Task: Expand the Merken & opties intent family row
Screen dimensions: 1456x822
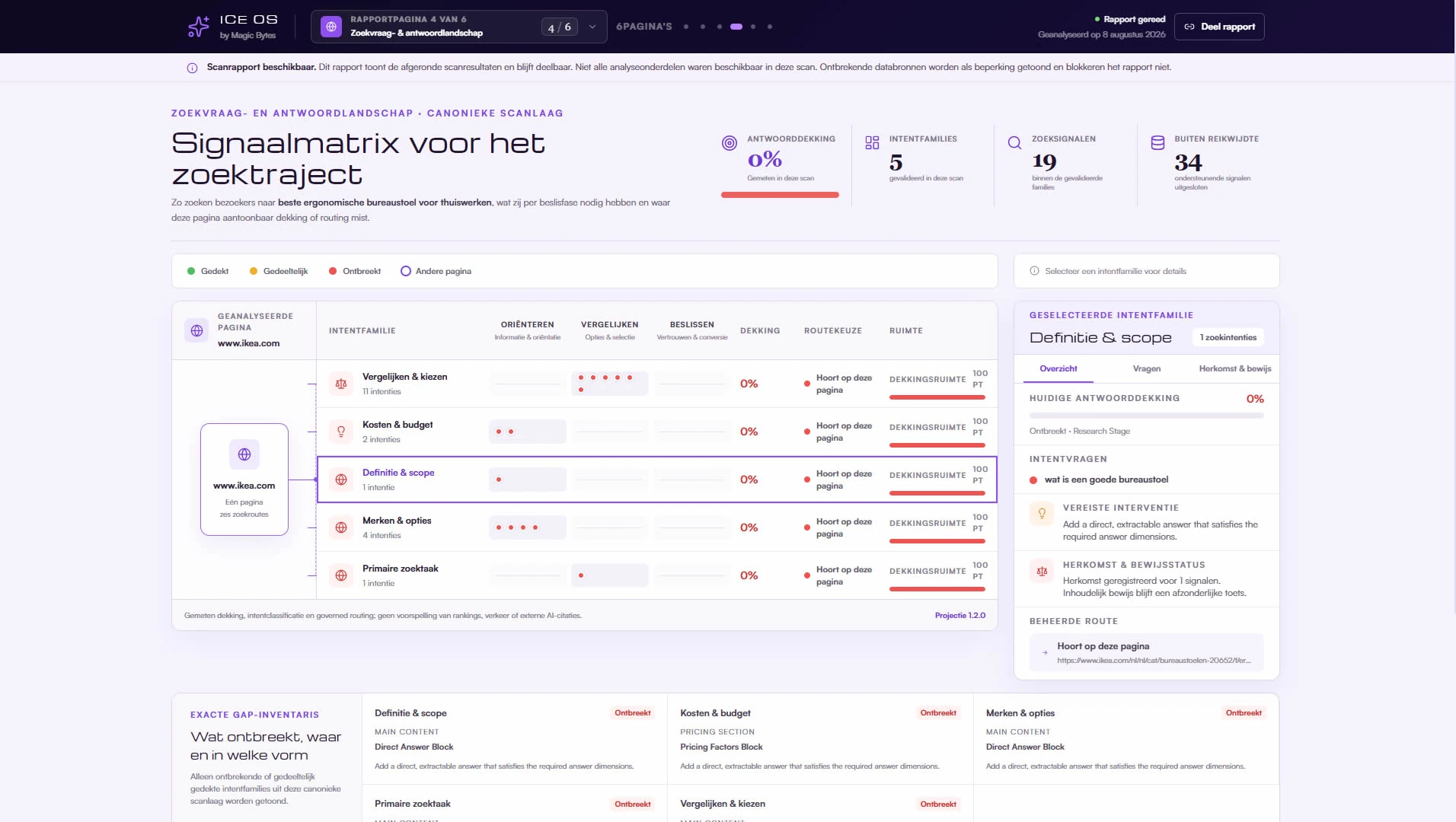Action: pos(656,527)
